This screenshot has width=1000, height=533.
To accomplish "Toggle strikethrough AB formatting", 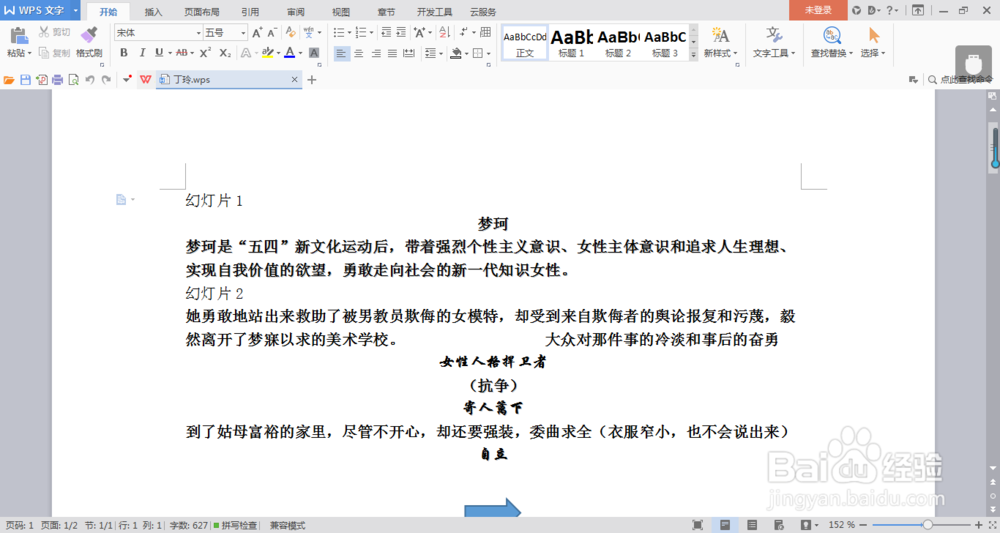I will coord(182,53).
